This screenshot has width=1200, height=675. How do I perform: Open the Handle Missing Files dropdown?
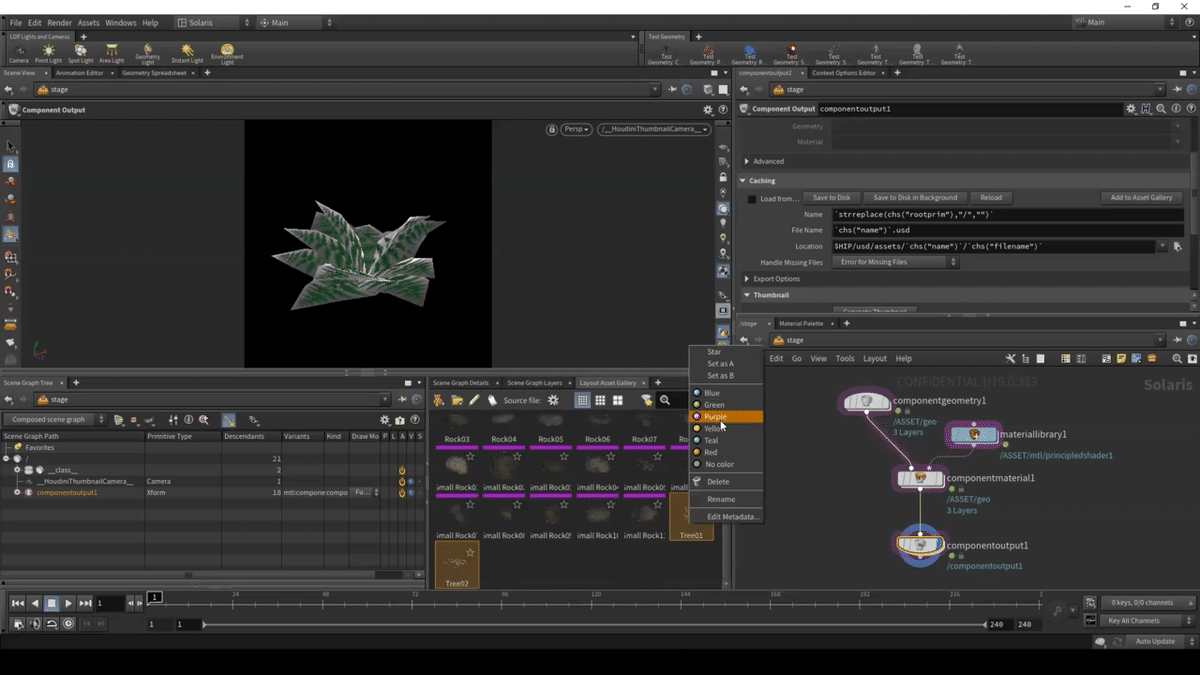coord(897,262)
